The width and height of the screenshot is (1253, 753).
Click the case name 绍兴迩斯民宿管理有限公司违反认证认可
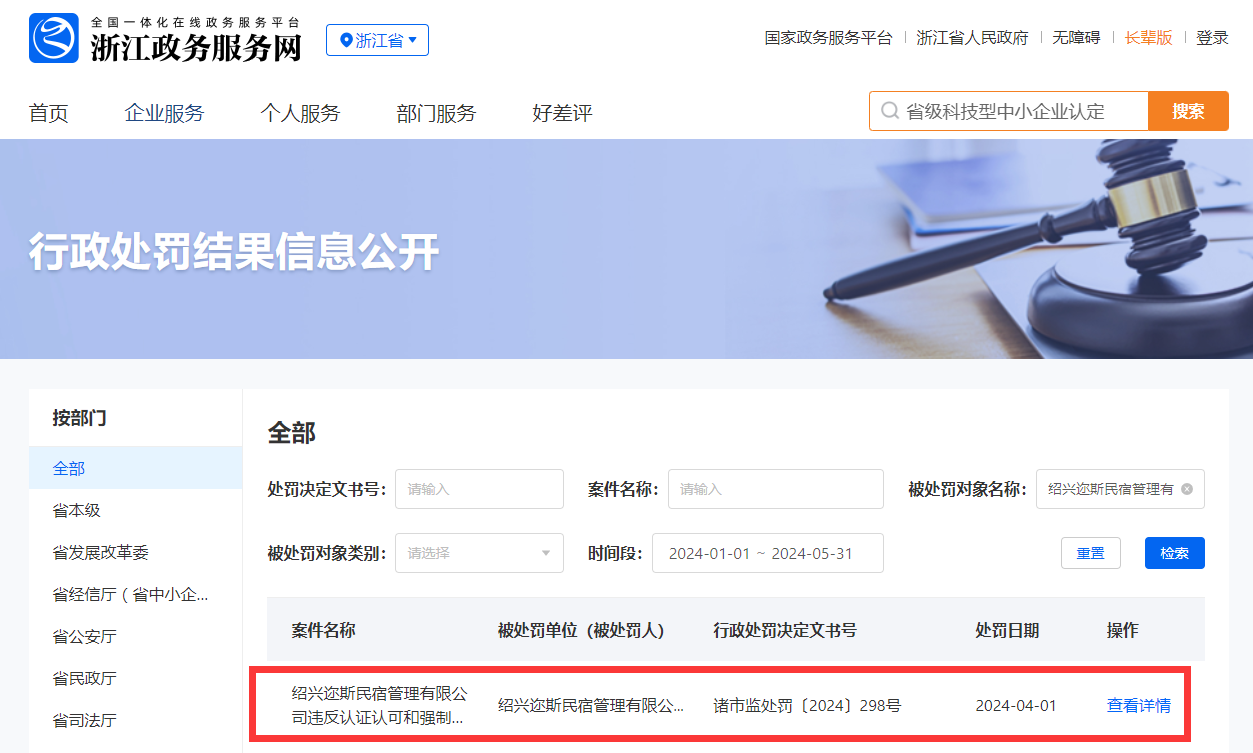(379, 705)
